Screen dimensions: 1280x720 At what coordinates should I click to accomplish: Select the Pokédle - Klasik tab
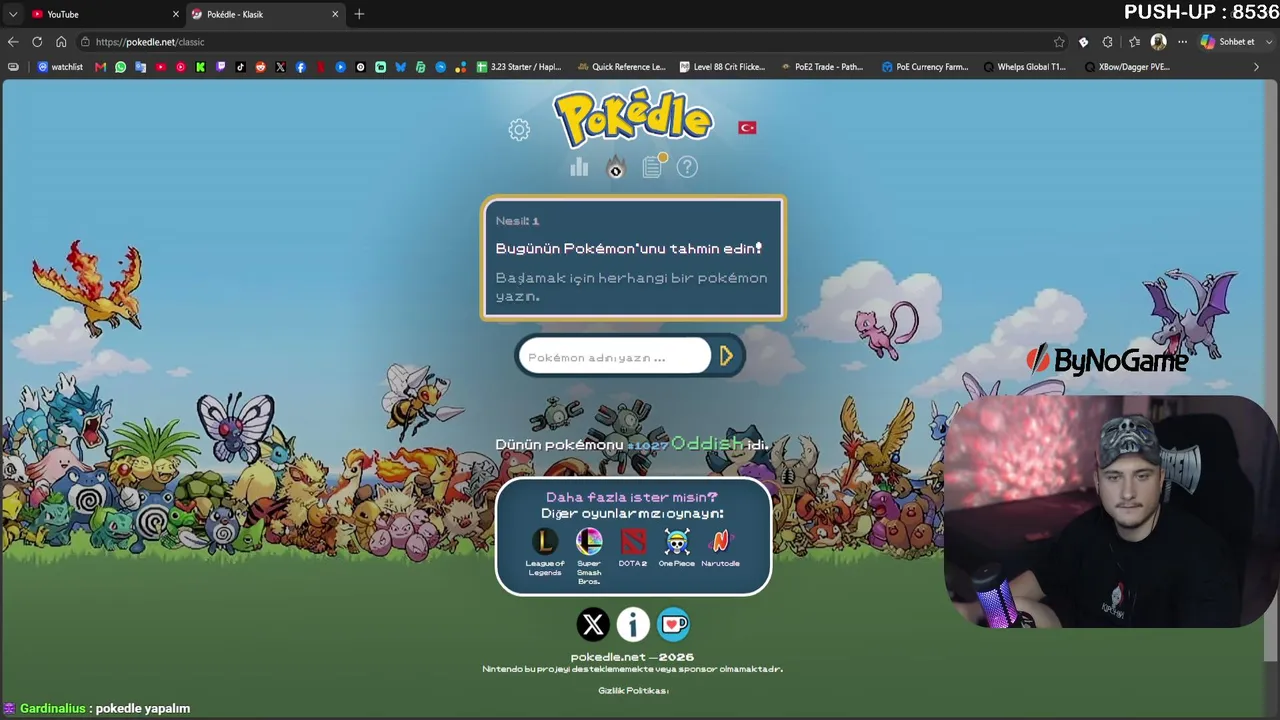point(265,14)
